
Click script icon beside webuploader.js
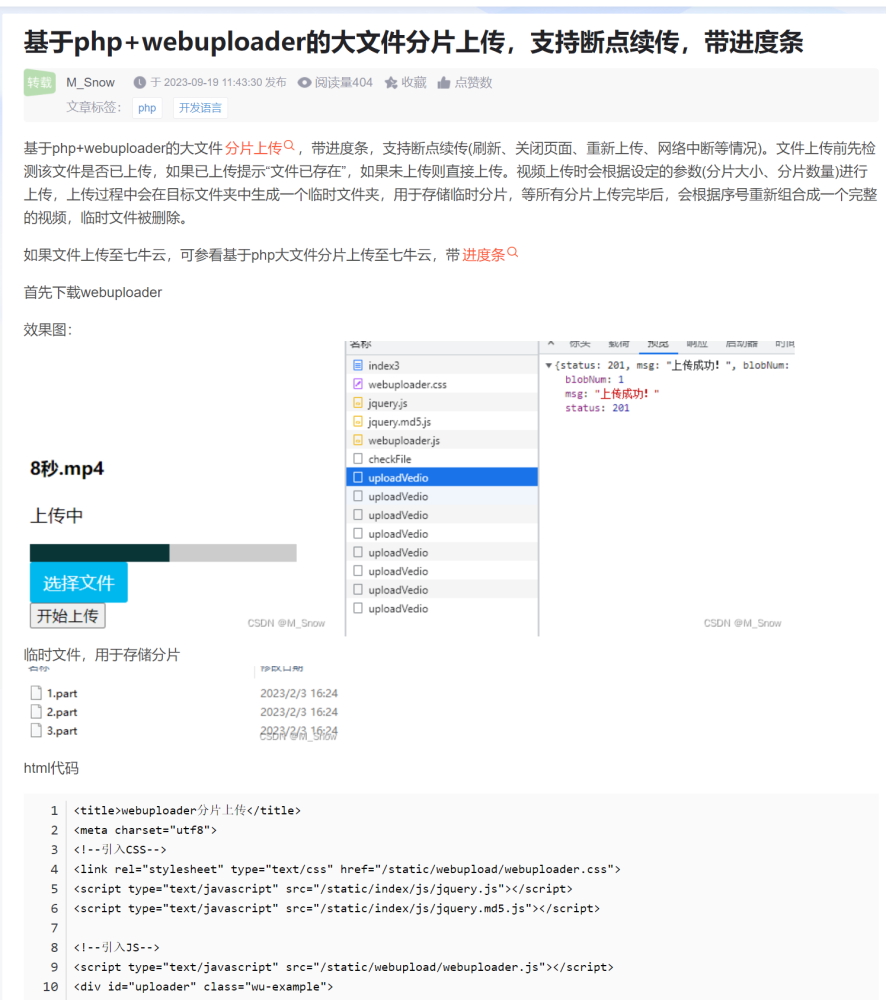point(358,440)
